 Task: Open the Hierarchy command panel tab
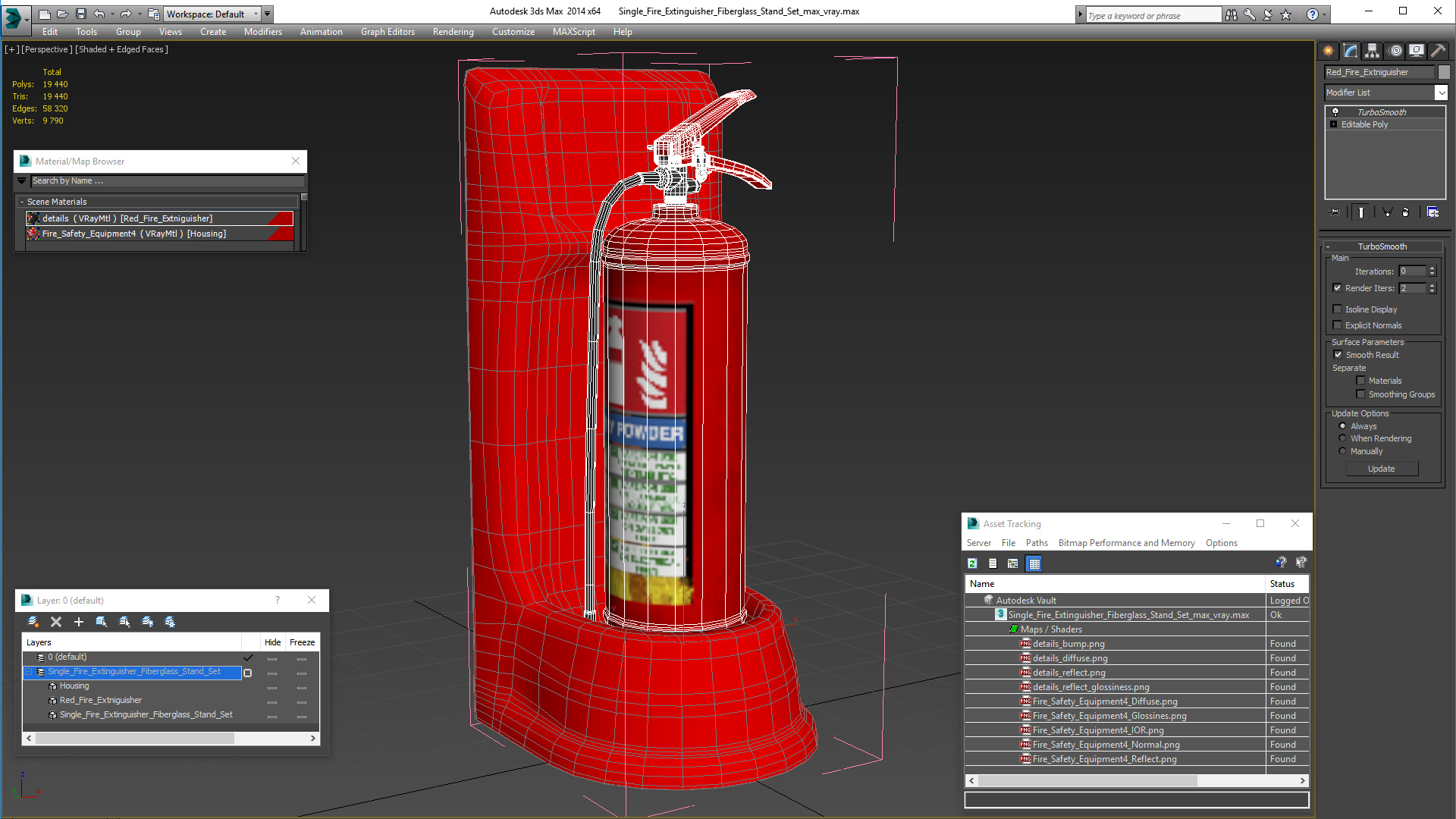(x=1373, y=51)
